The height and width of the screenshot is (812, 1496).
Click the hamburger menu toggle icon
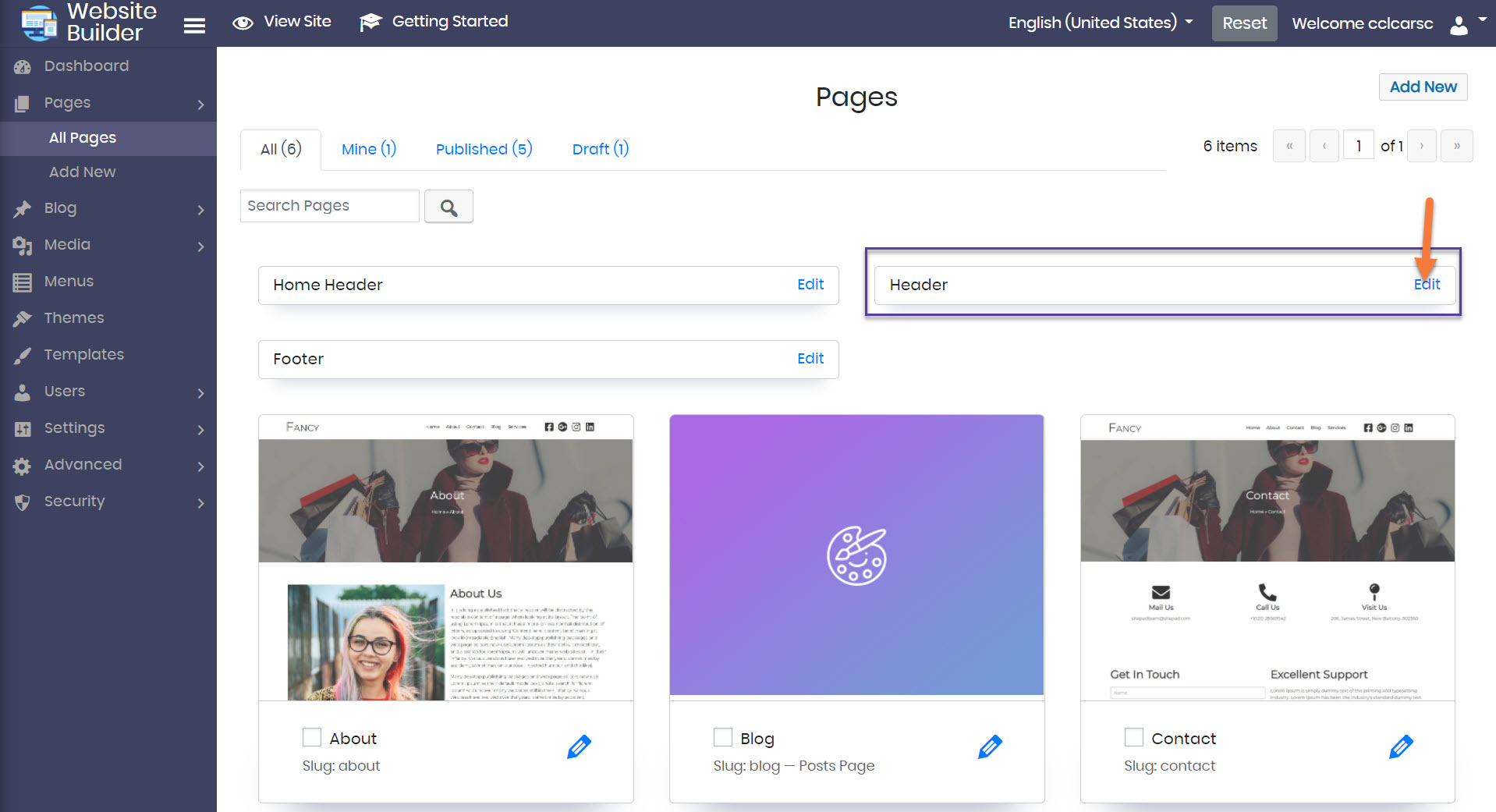click(194, 26)
